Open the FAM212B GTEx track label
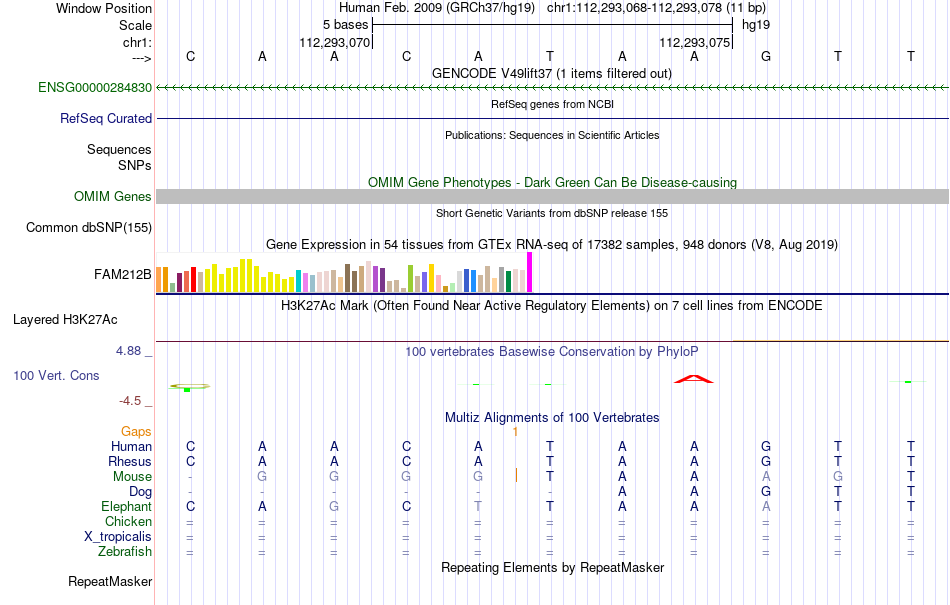 click(x=122, y=274)
